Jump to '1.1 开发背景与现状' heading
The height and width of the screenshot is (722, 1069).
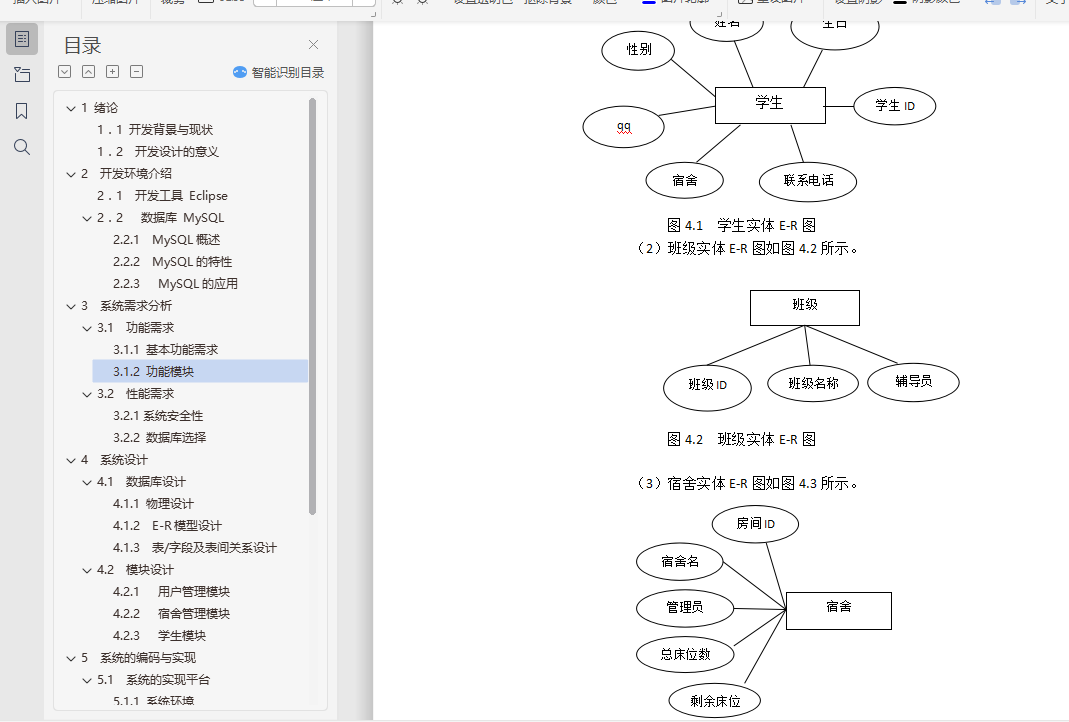coord(155,130)
